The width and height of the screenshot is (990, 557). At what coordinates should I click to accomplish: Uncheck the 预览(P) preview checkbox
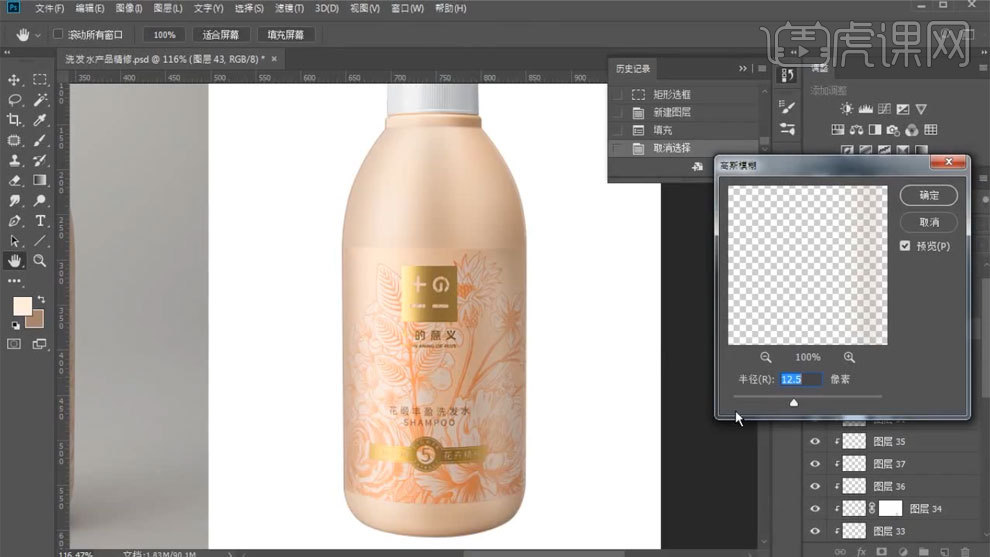coord(905,246)
